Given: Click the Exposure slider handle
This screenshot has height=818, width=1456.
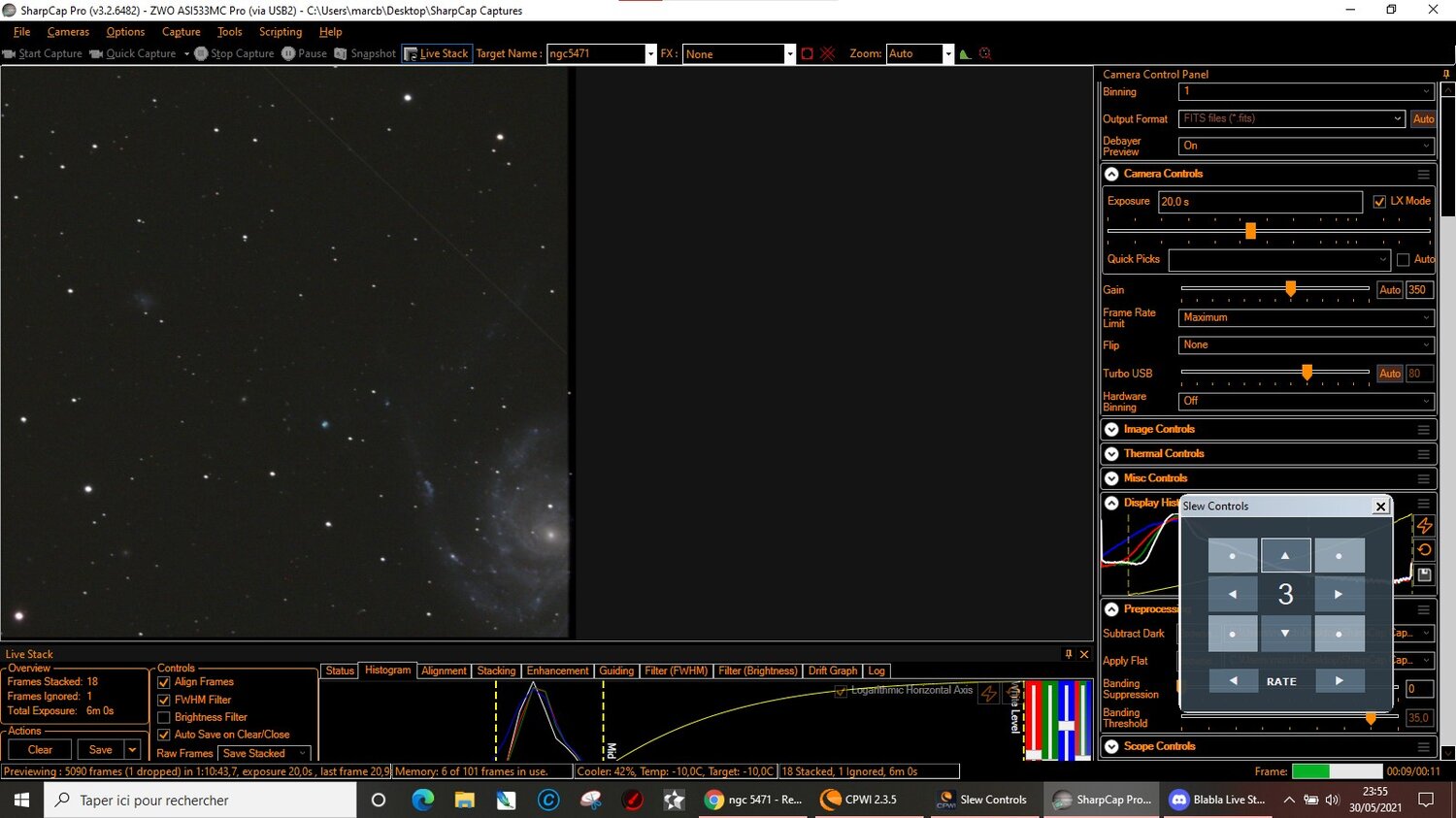Looking at the screenshot, I should pos(1250,231).
